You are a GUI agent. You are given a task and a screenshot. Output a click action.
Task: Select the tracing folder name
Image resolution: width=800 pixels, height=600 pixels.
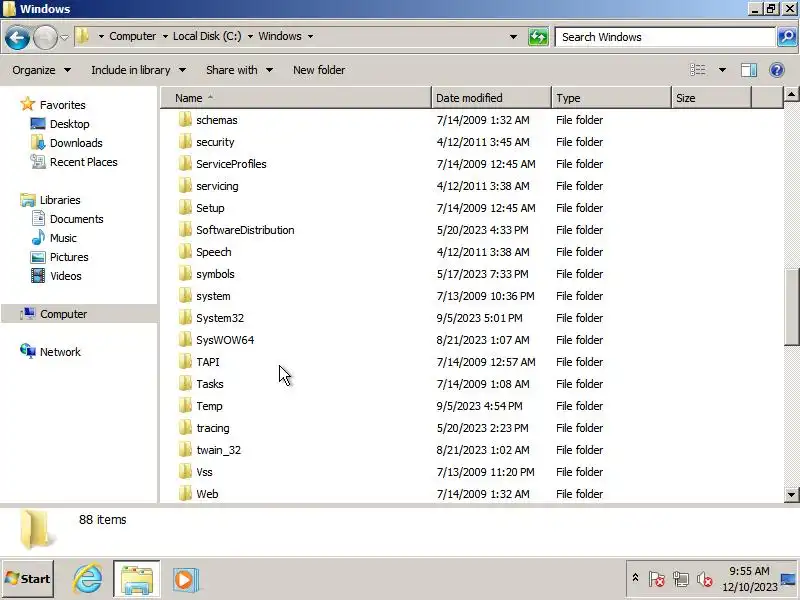click(213, 429)
